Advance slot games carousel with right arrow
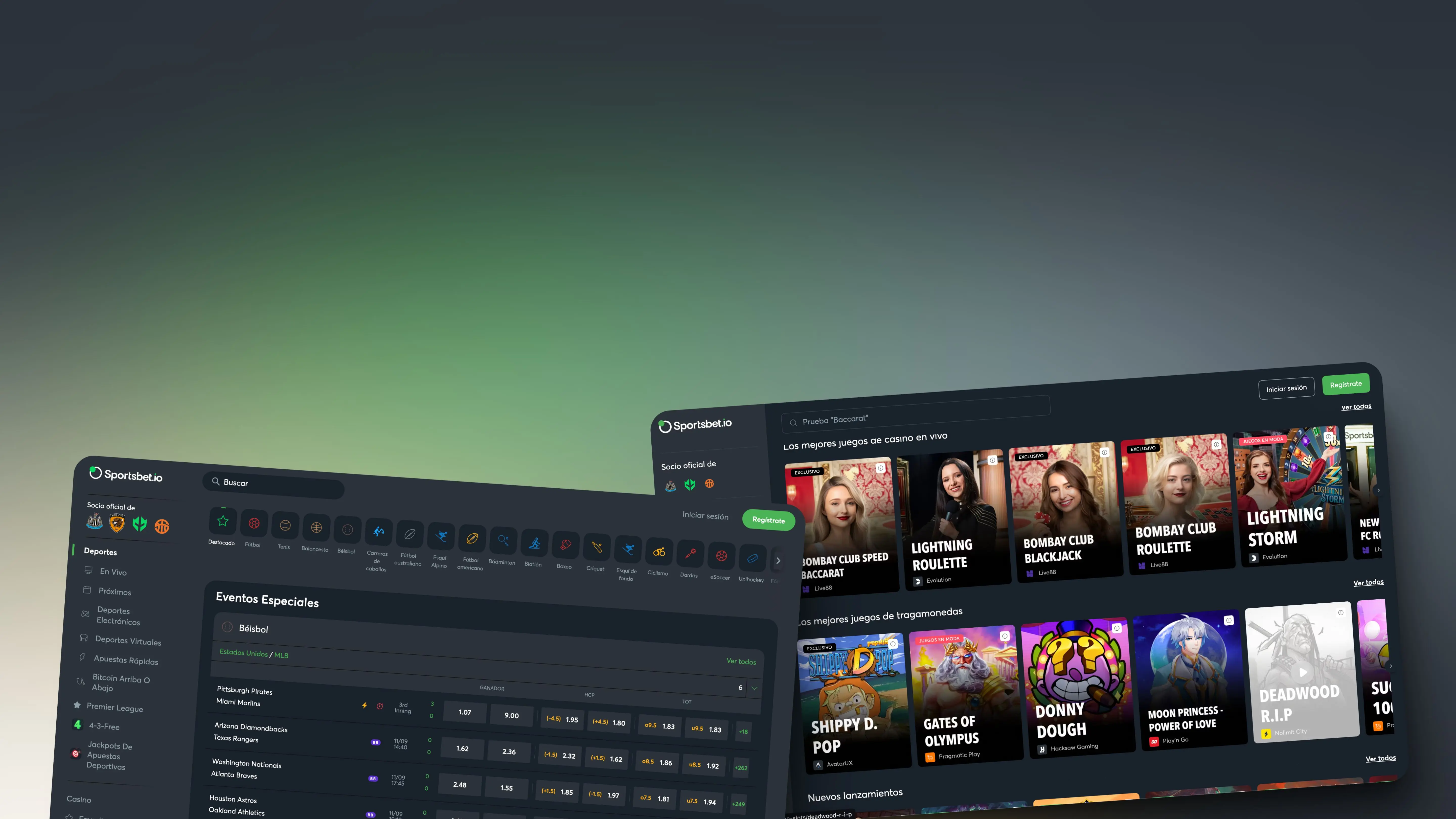 point(1391,666)
